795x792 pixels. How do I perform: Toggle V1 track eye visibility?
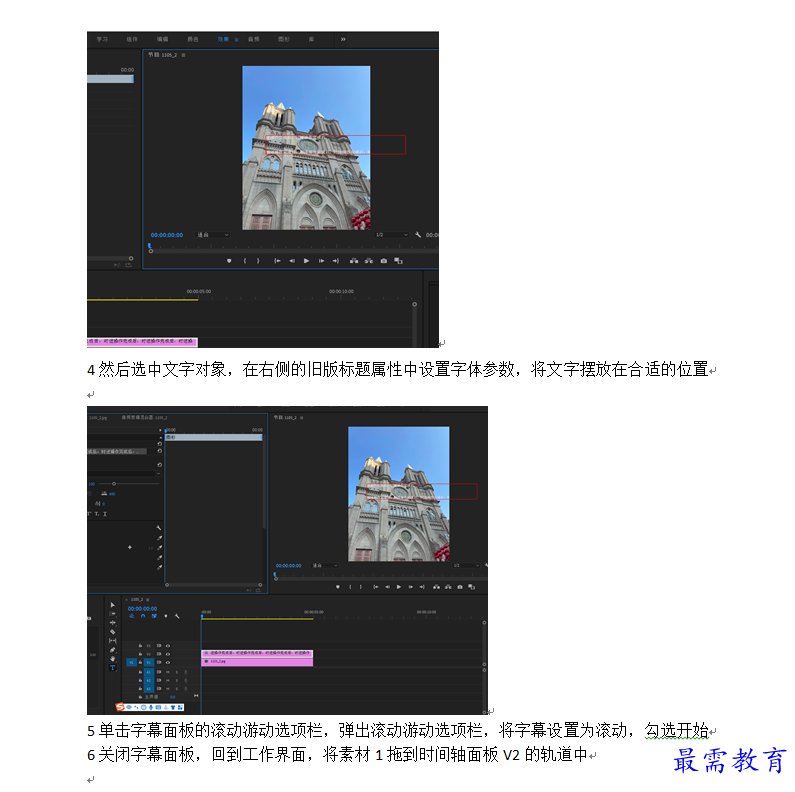click(168, 662)
